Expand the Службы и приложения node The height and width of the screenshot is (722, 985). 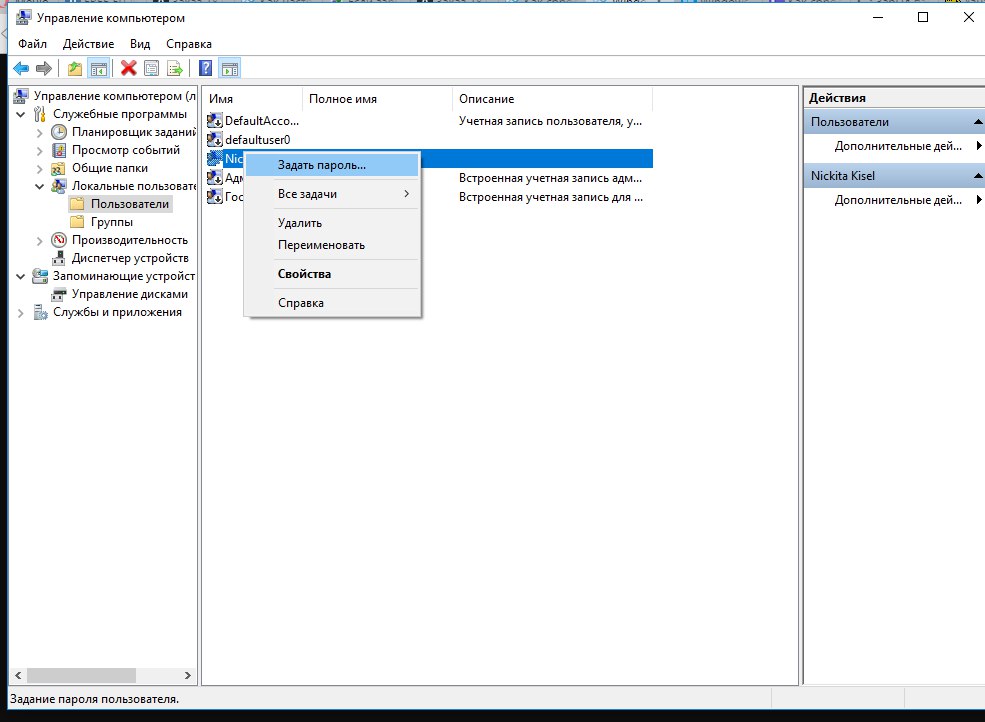click(x=21, y=312)
